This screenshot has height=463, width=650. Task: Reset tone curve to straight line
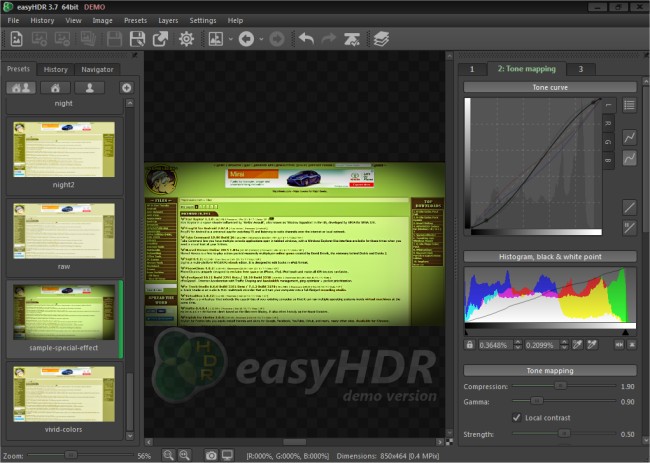point(630,207)
